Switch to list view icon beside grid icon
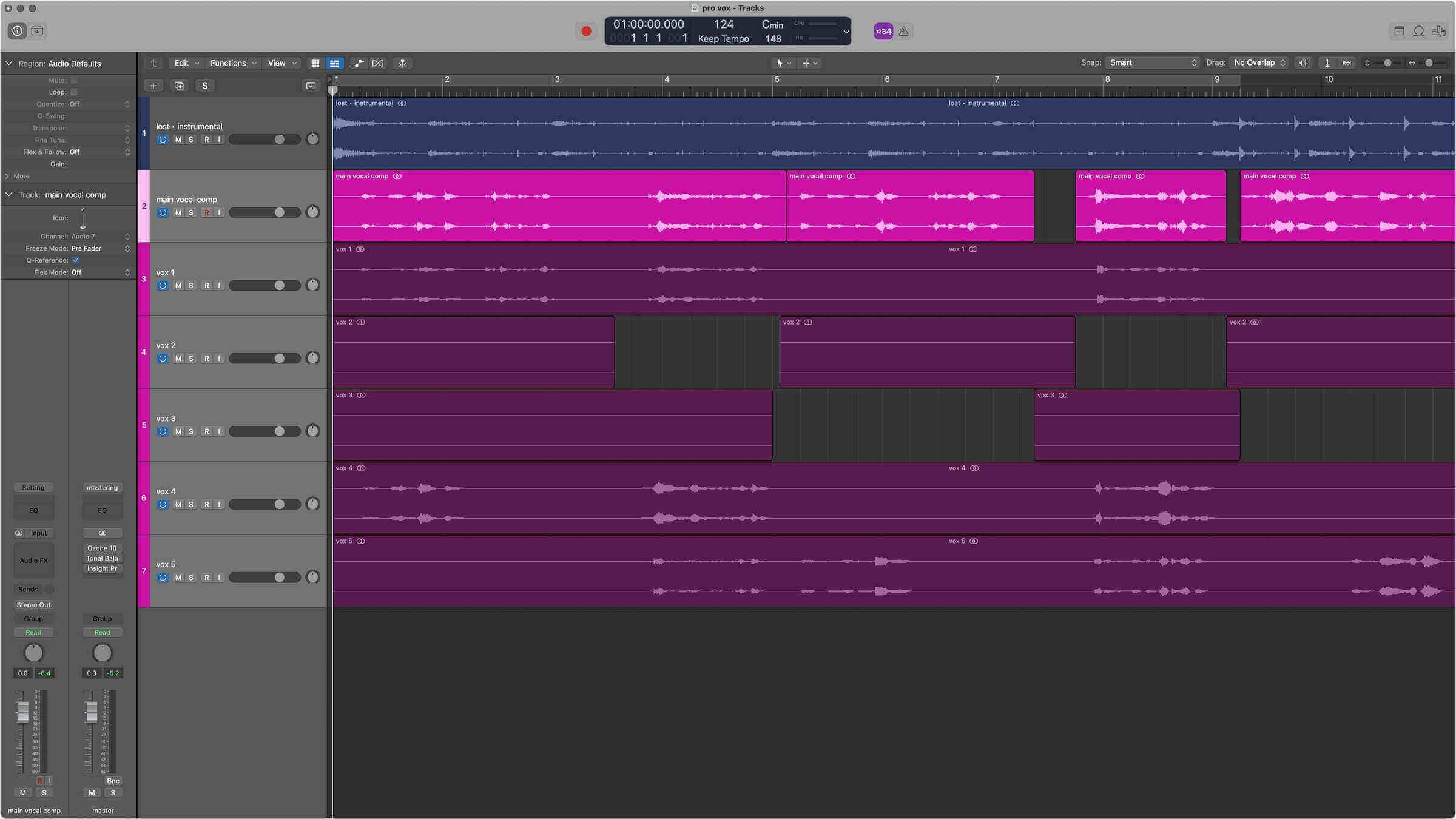 334,63
